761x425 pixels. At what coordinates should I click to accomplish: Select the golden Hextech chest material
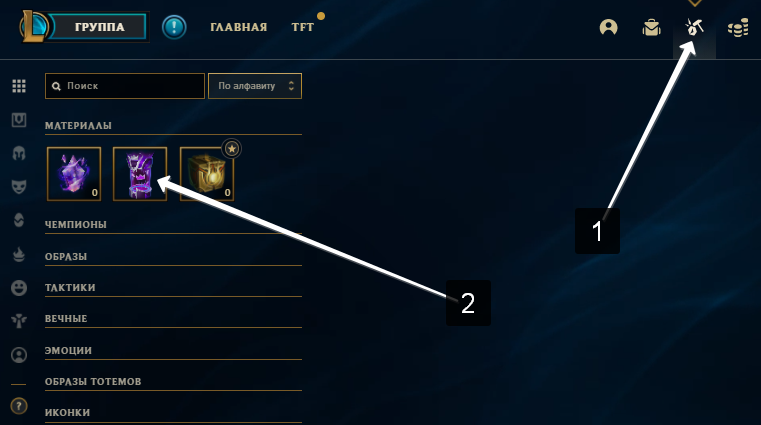[207, 174]
